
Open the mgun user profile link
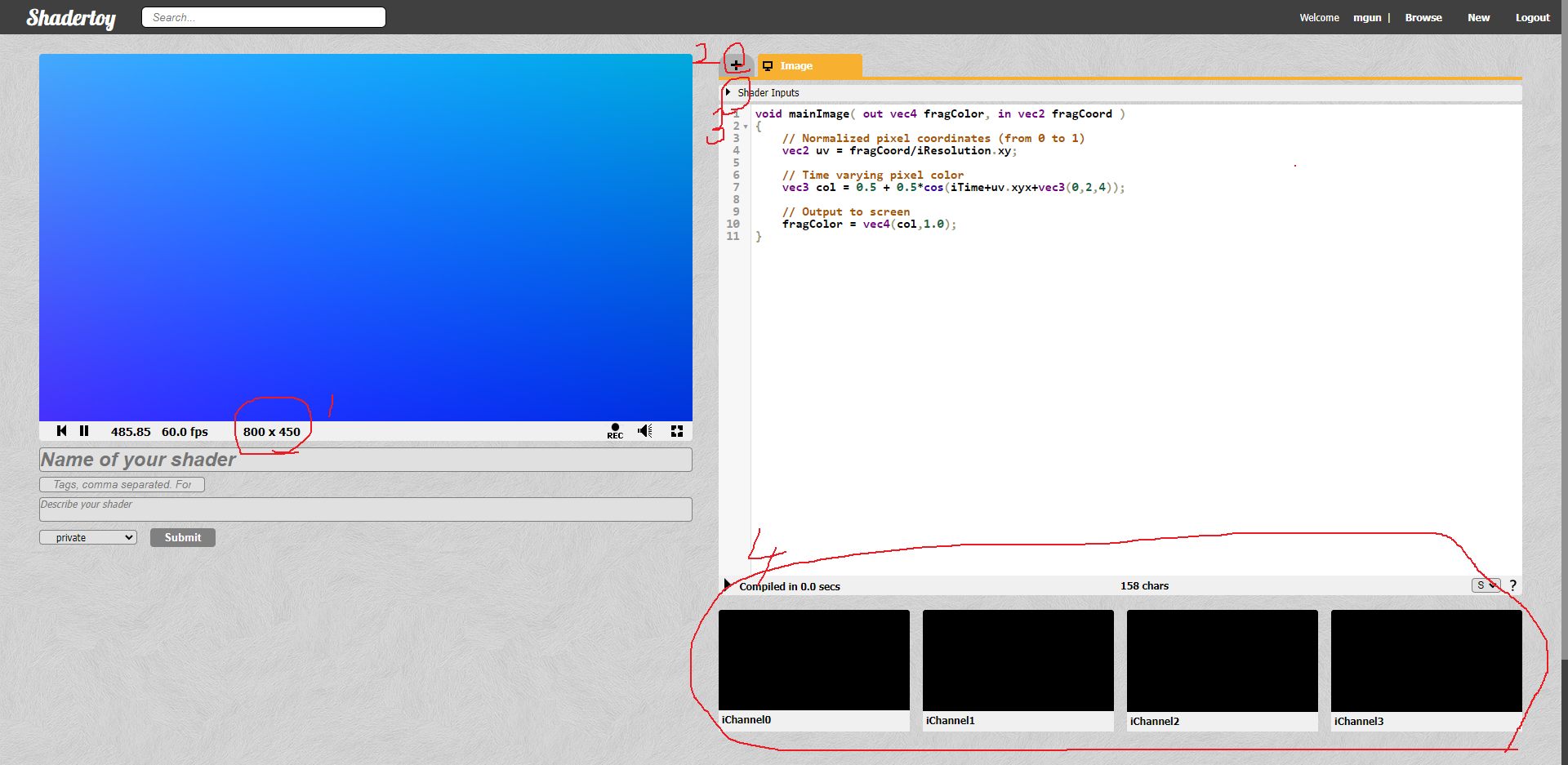tap(1367, 18)
